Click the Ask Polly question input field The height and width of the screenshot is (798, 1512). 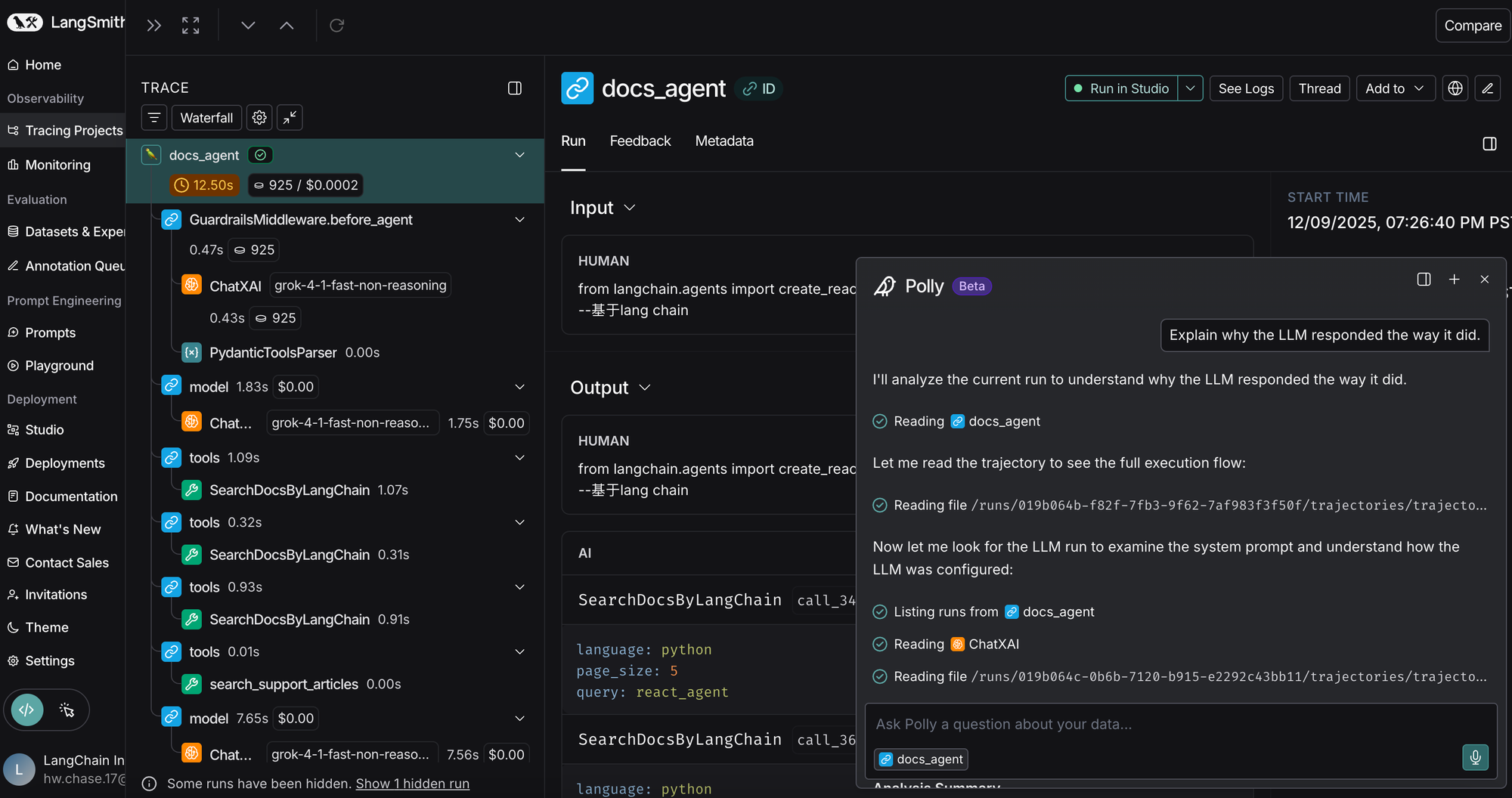(x=1164, y=724)
